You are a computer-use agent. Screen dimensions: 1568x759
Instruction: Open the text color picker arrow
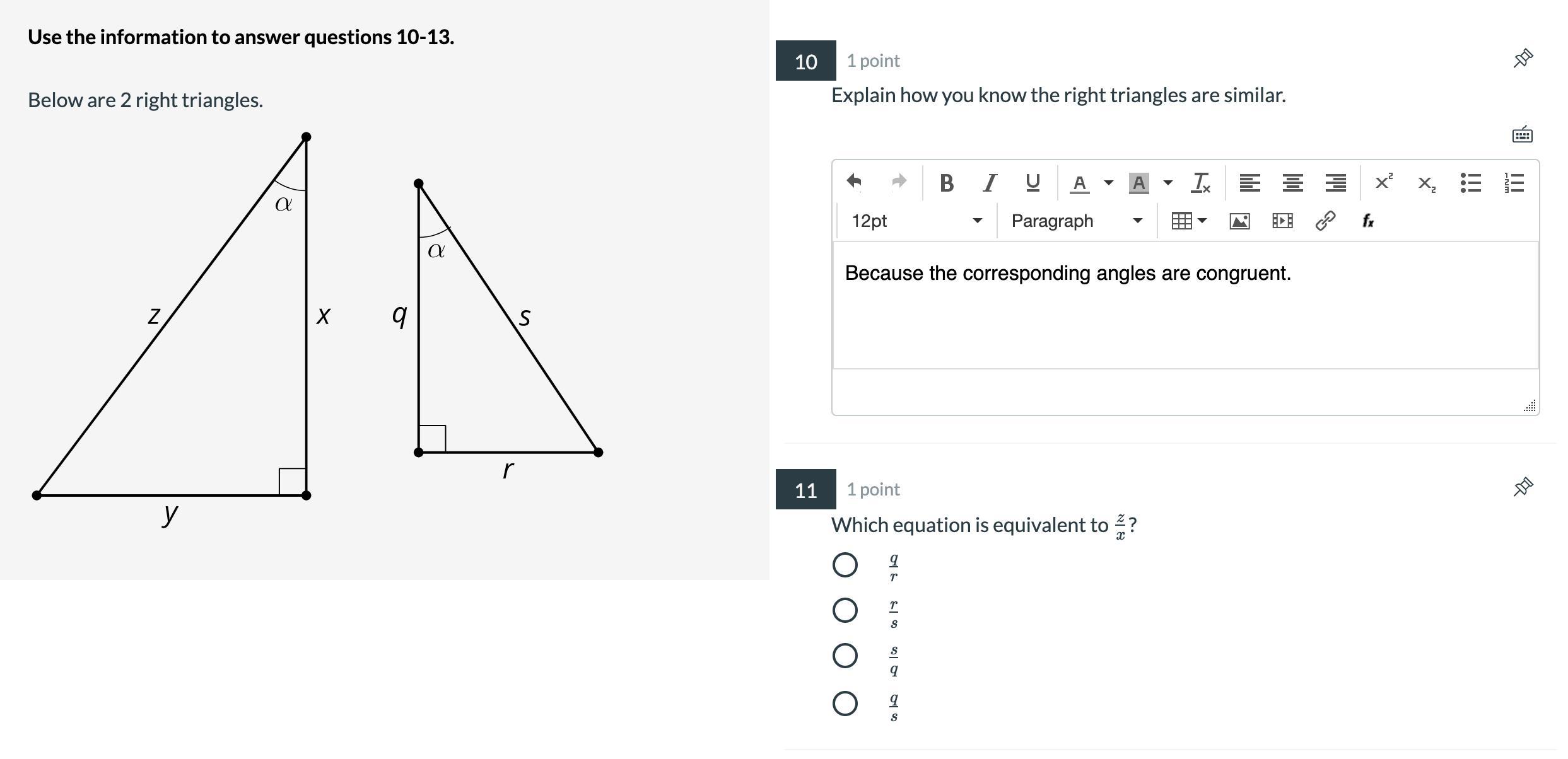[x=1108, y=183]
